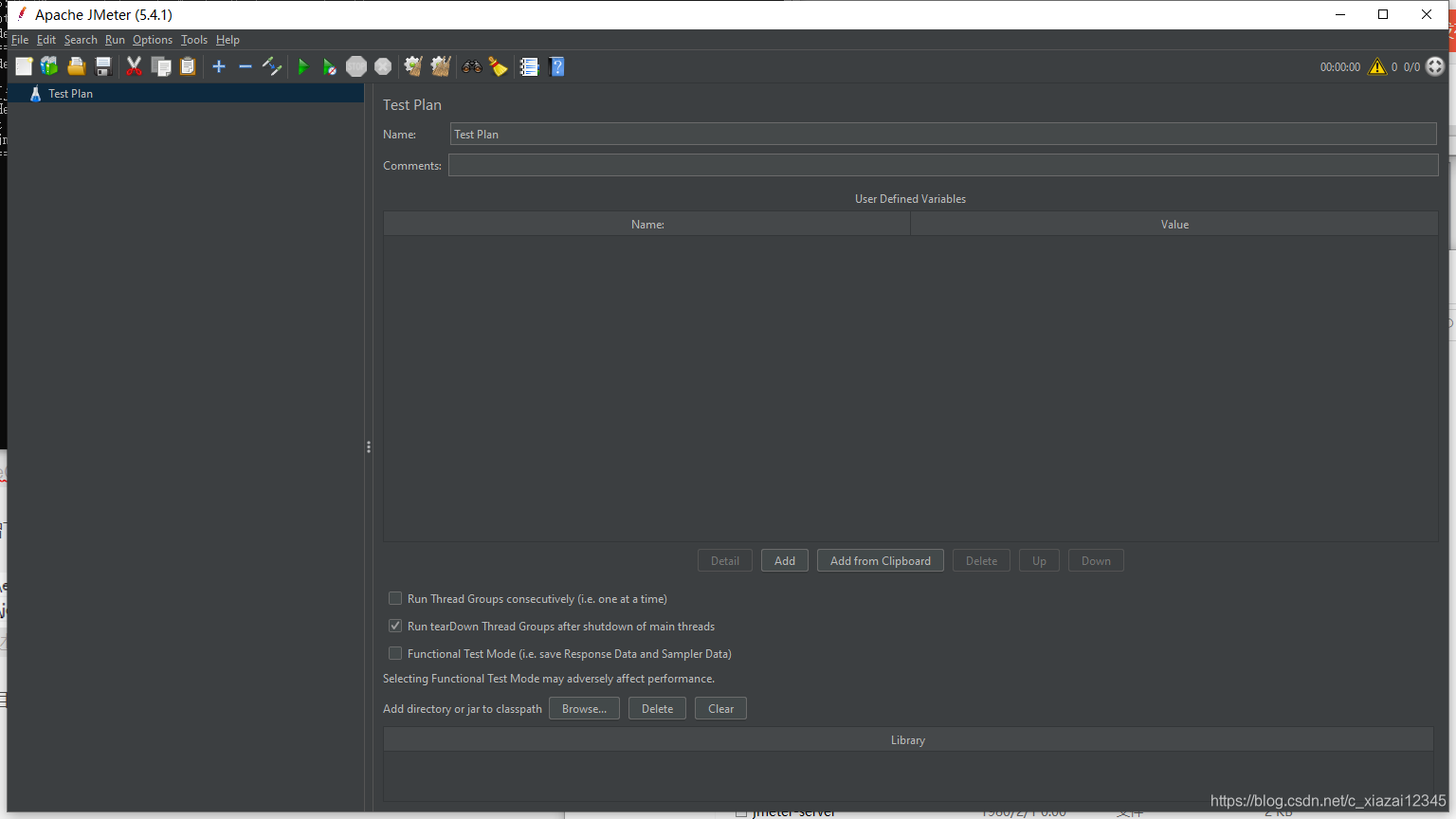Maximize the Apache JMeter window
Image resolution: width=1456 pixels, height=819 pixels.
coord(1383,14)
